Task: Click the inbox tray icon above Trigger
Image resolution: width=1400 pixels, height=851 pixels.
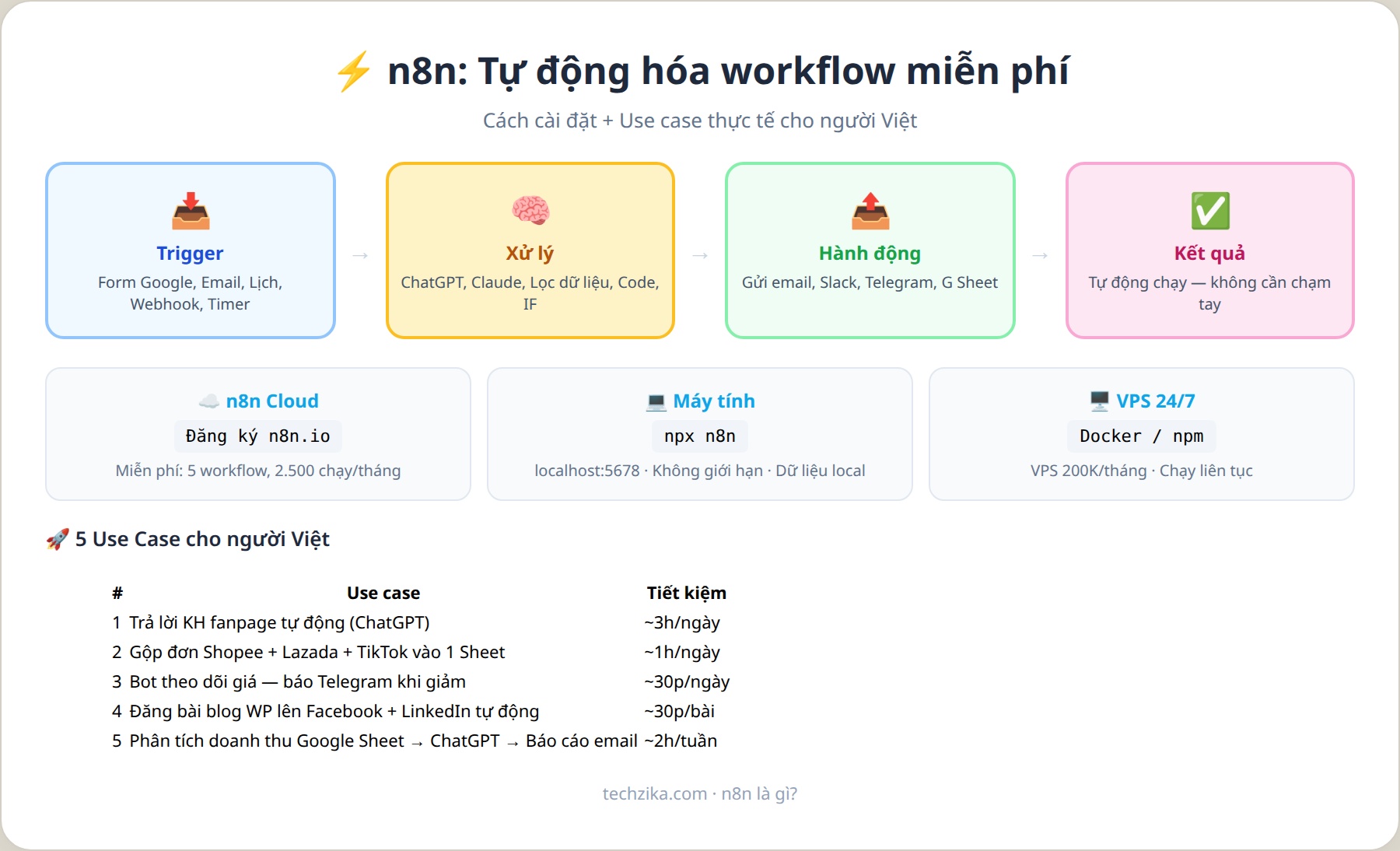Action: [x=191, y=211]
